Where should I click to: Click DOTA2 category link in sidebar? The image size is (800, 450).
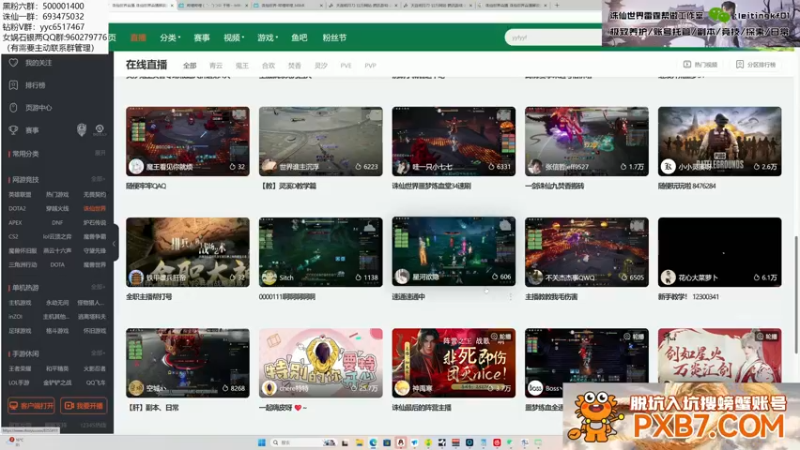point(17,208)
